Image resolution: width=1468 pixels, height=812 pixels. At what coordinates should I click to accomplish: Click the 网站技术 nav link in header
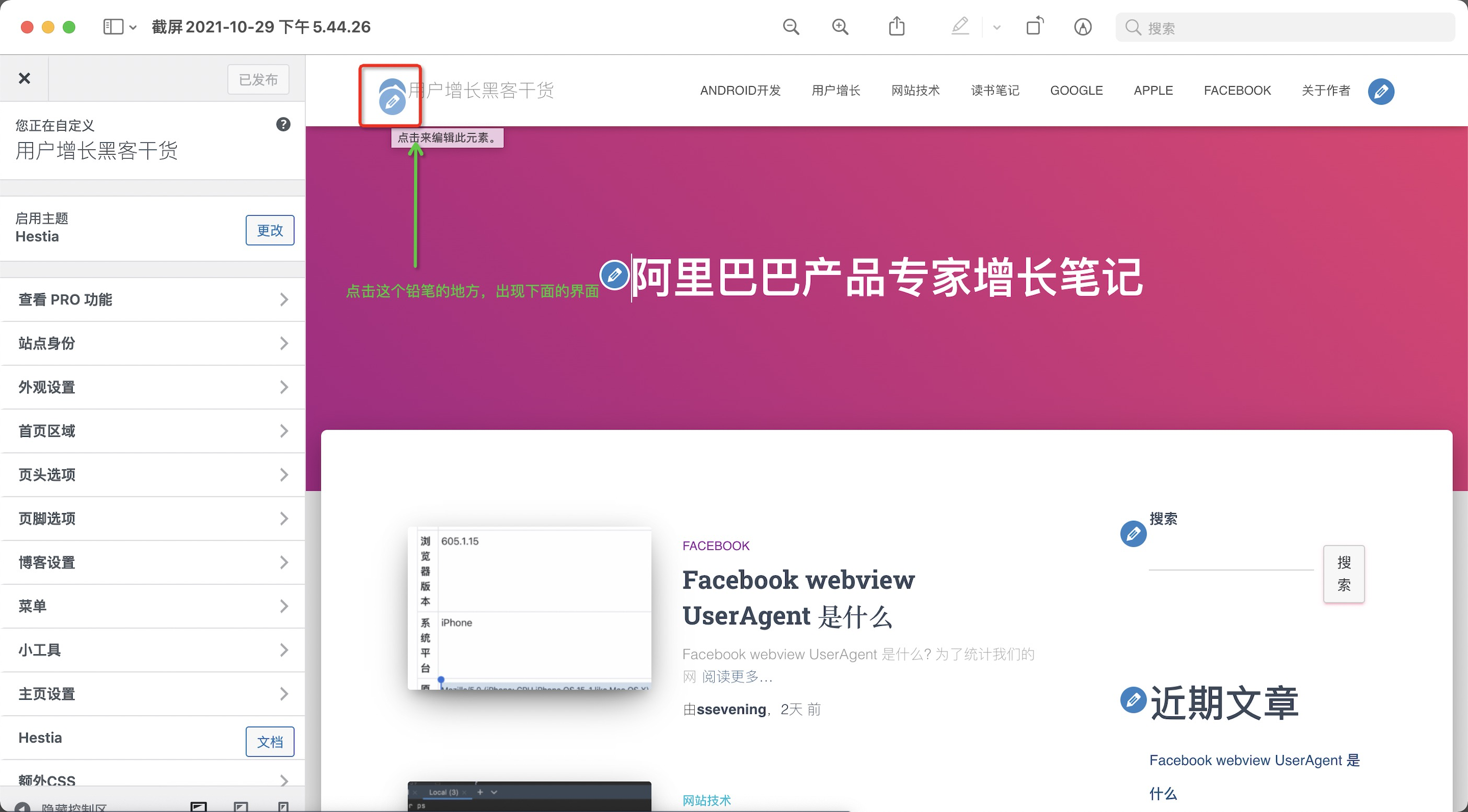coord(916,90)
